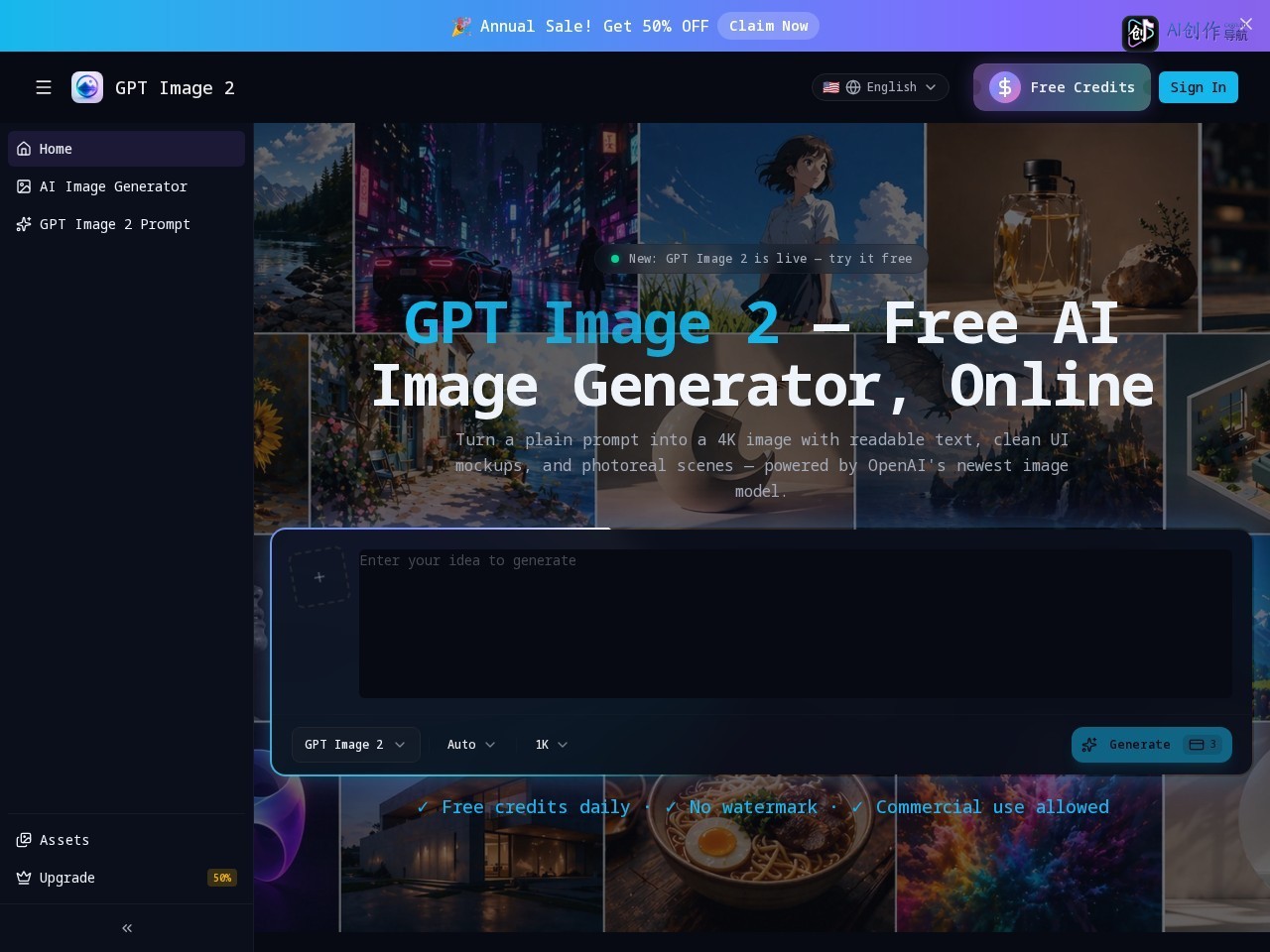Open the English language dropdown
The width and height of the screenshot is (1270, 952).
pos(880,87)
